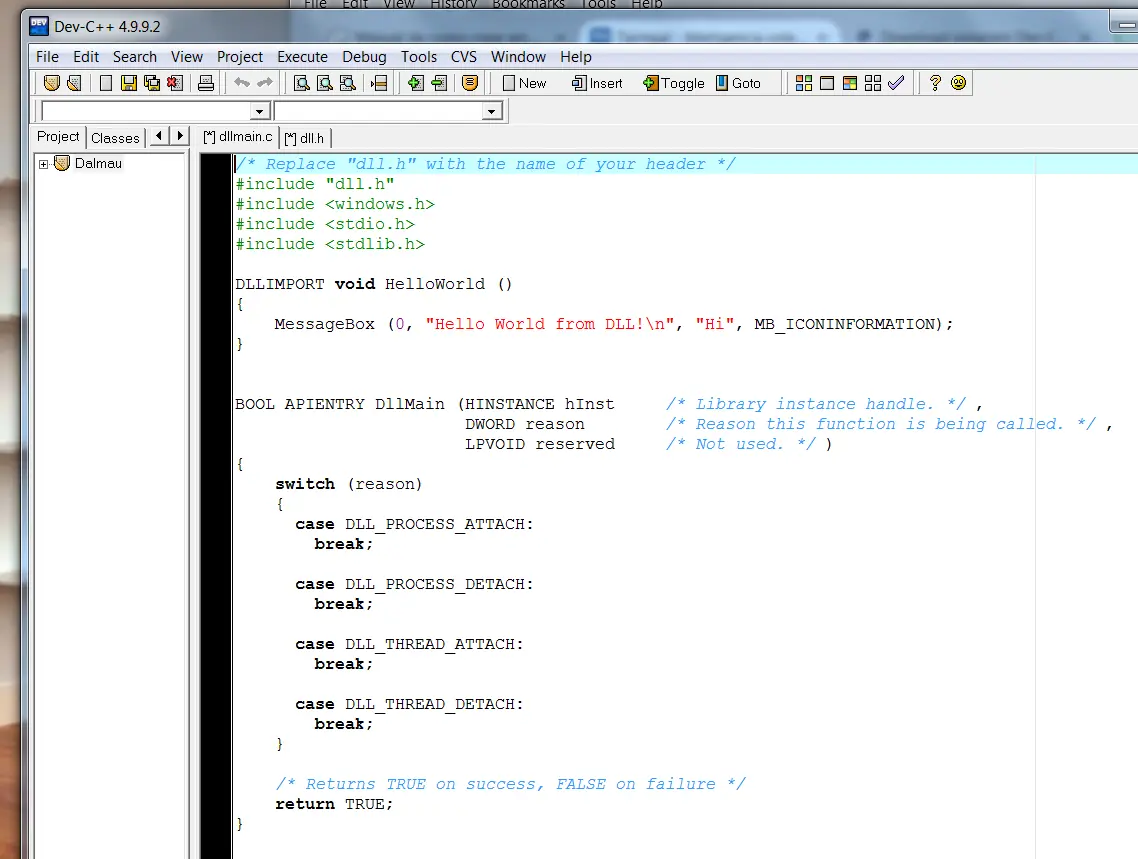Viewport: 1138px width, 859px height.
Task: Click the 'case DLL_THREAD_DETACH:' line
Action: coord(409,704)
